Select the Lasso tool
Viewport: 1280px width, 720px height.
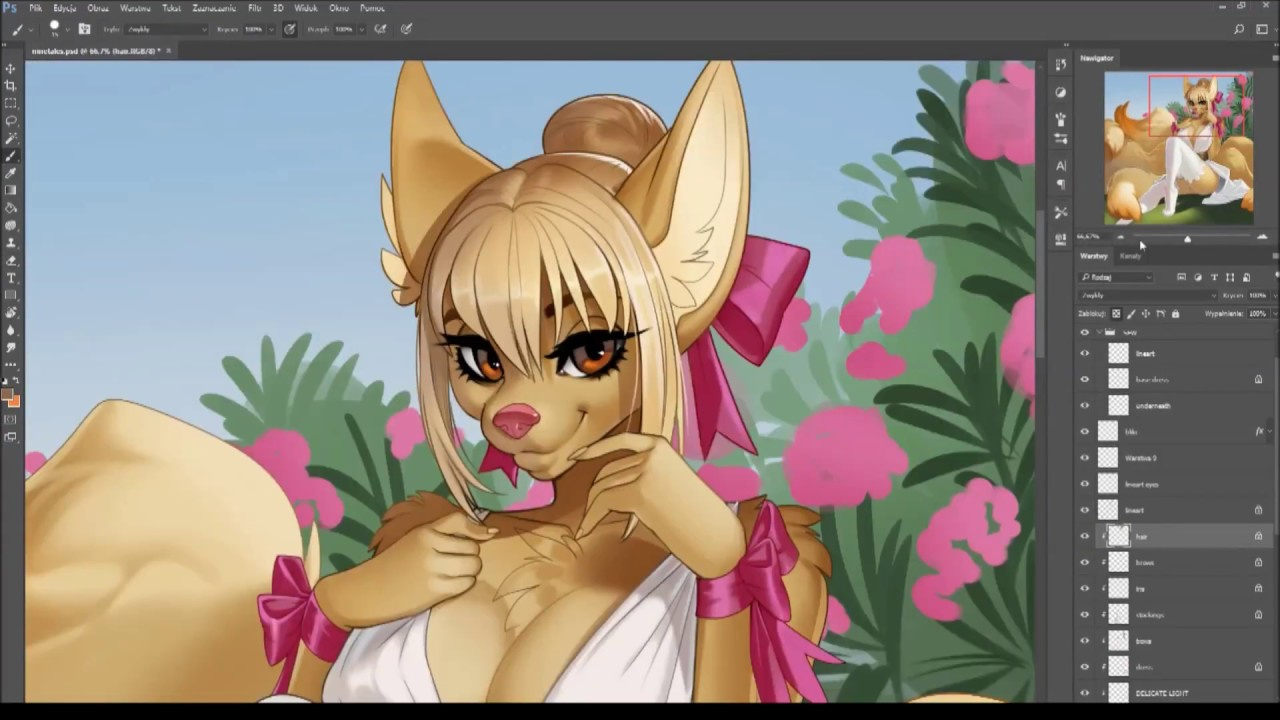11,121
